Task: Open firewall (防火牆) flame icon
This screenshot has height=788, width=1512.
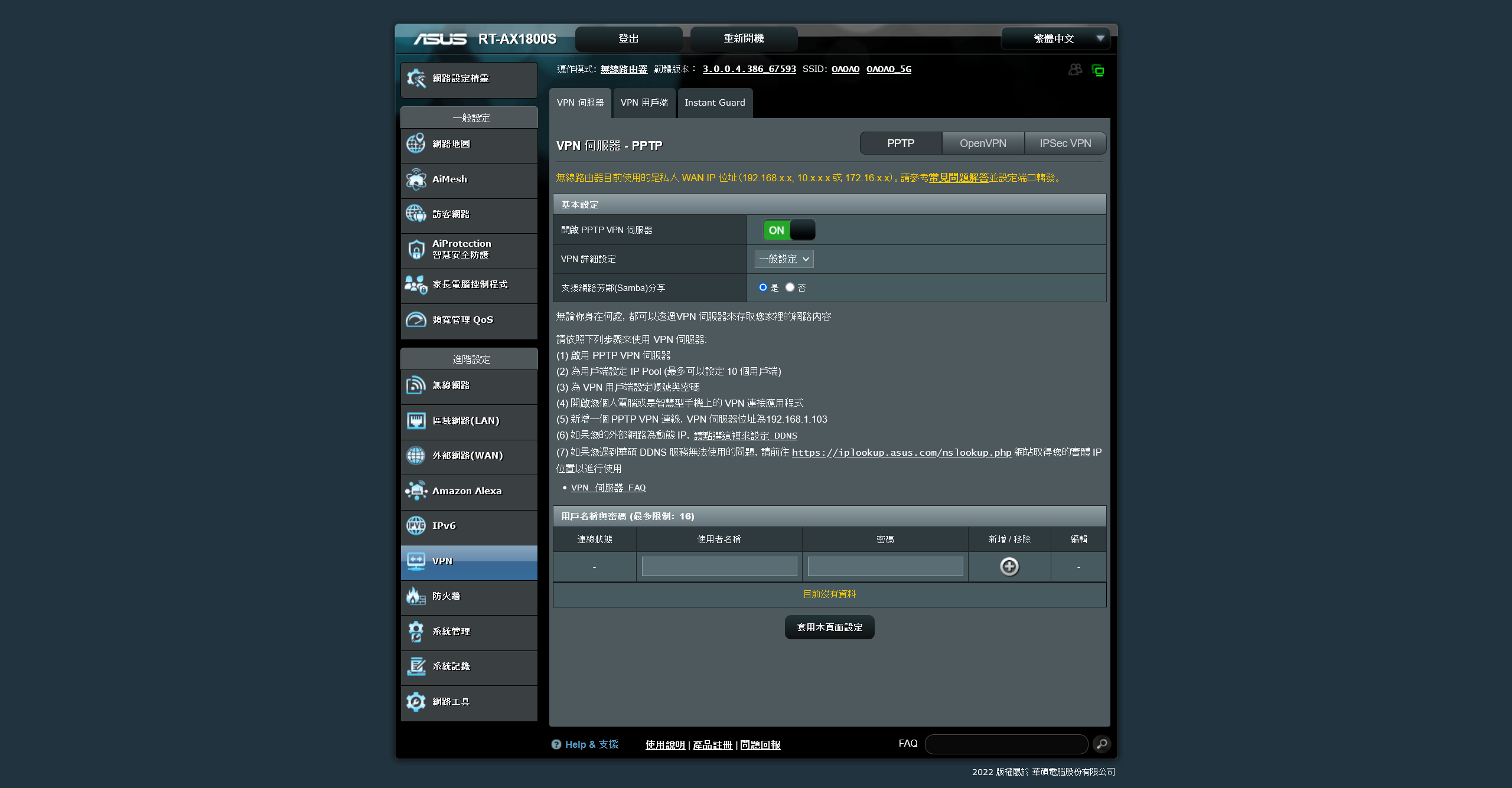Action: coord(416,596)
